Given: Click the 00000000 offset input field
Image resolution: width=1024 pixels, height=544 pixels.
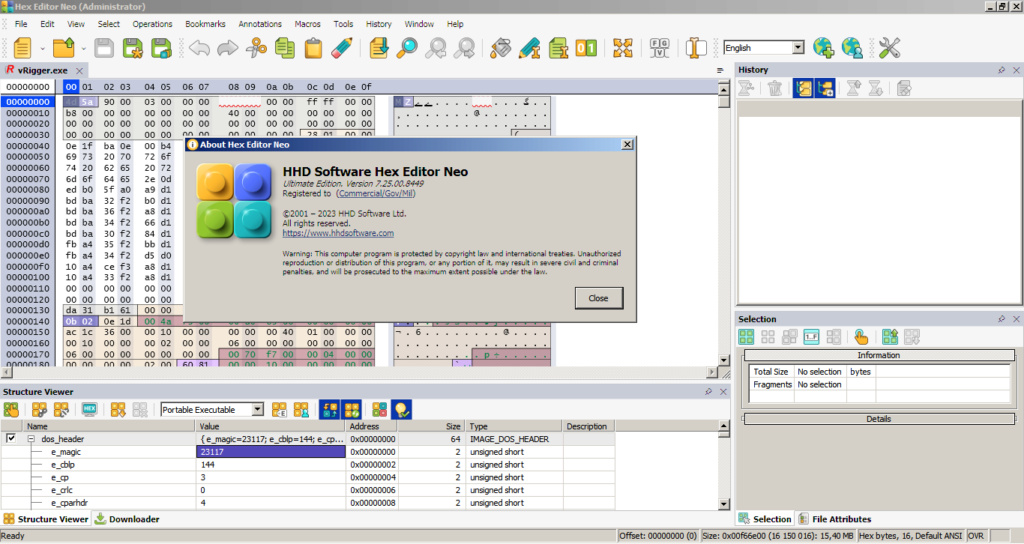Looking at the screenshot, I should [x=28, y=87].
